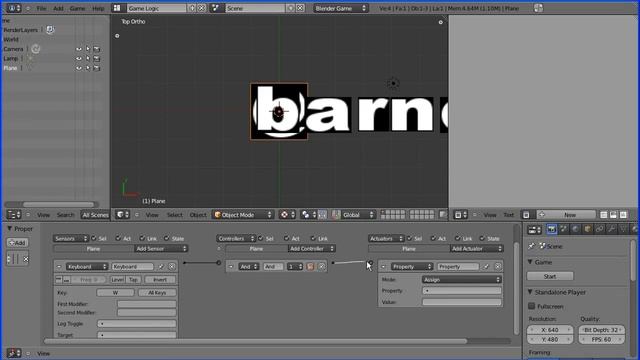
Task: Open the Object Mode dropdown
Action: 243,215
